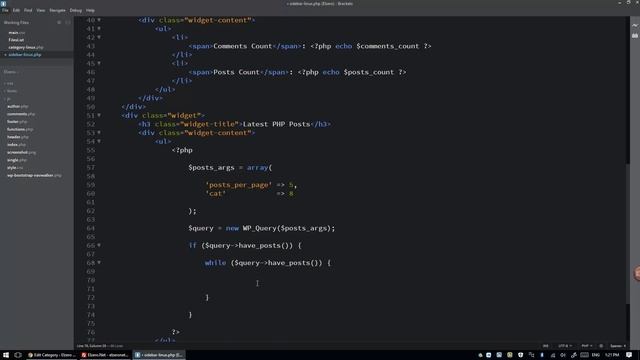Screen dimensions: 640x360
Task: Click the linting status icon in status bar
Action: pos(601,346)
